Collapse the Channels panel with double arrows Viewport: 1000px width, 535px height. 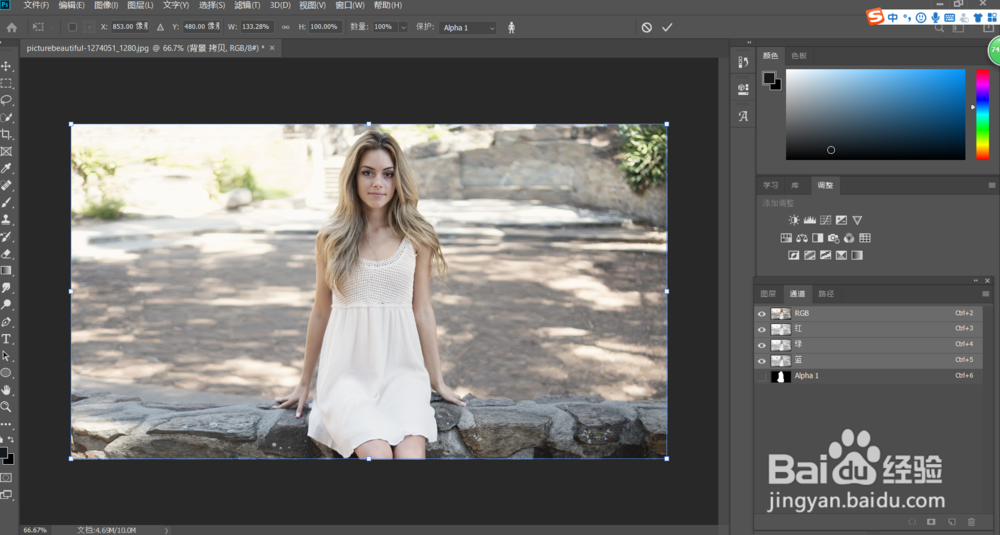tap(976, 281)
